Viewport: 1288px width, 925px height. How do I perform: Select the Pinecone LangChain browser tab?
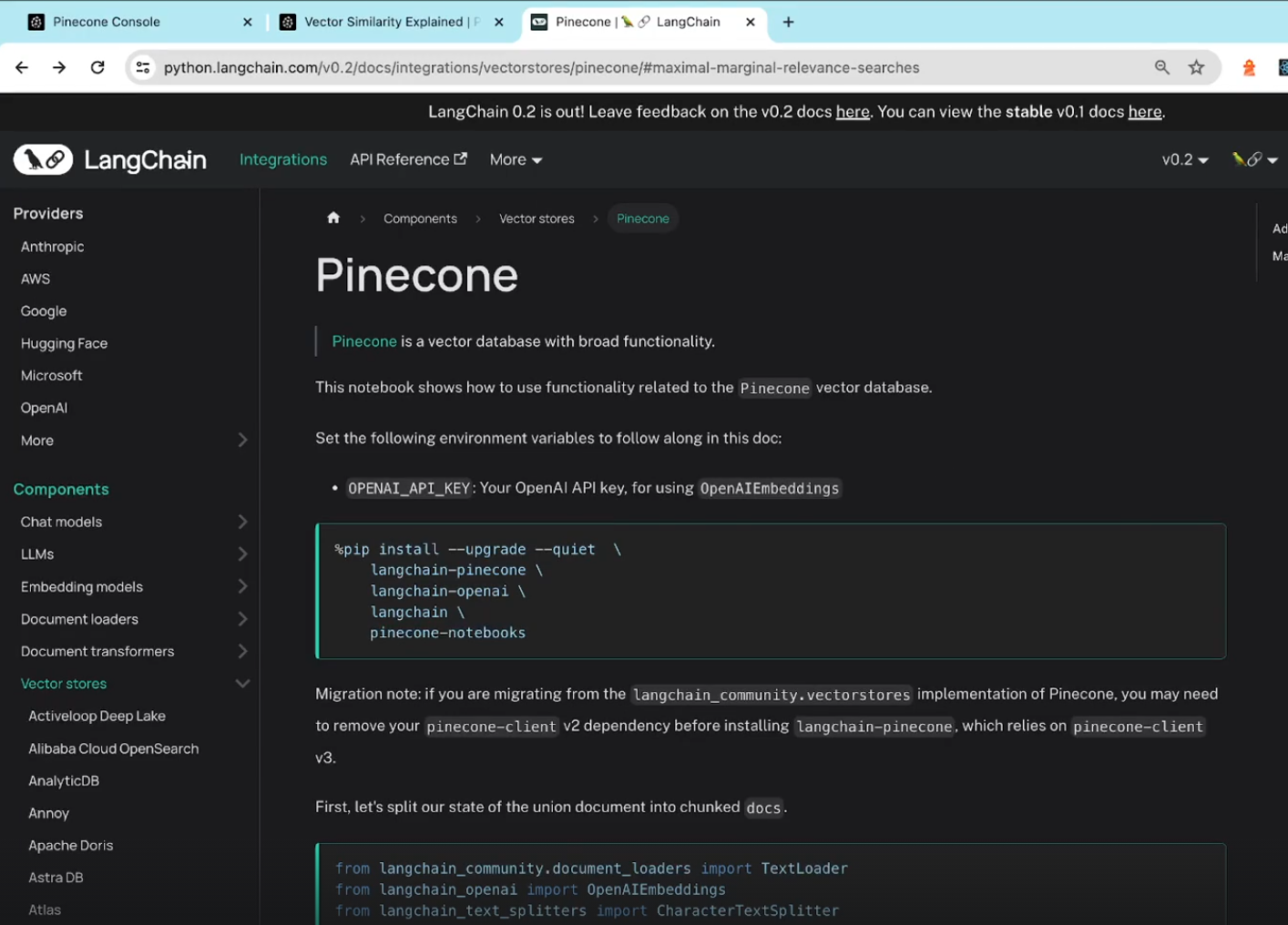tap(645, 22)
